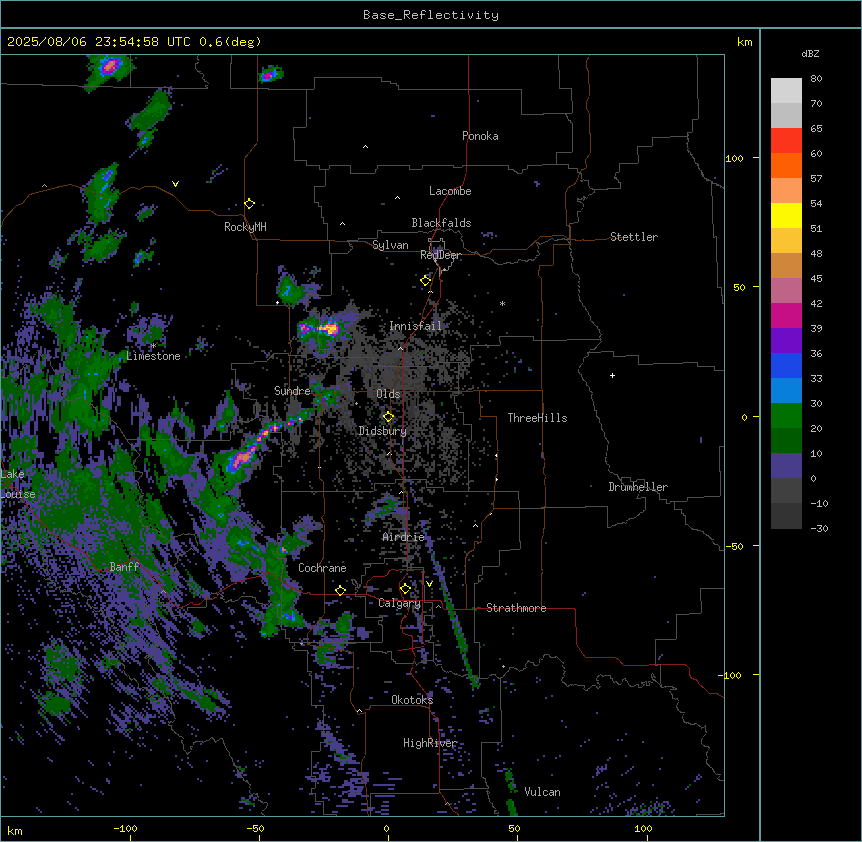The image size is (862, 842).
Task: Pick the royal blue 33–36 dBZ legend swatch
Action: pyautogui.click(x=786, y=366)
